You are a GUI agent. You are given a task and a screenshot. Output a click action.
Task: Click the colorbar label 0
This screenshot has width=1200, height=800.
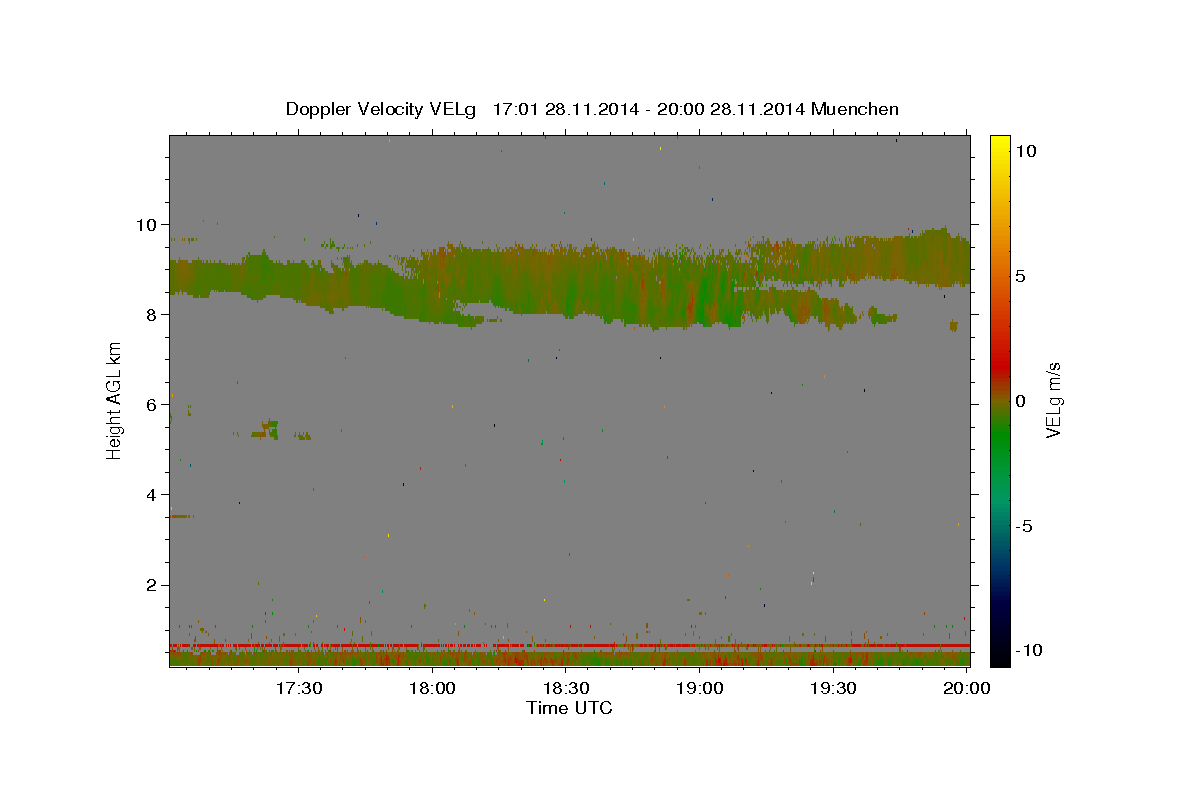[x=1021, y=401]
